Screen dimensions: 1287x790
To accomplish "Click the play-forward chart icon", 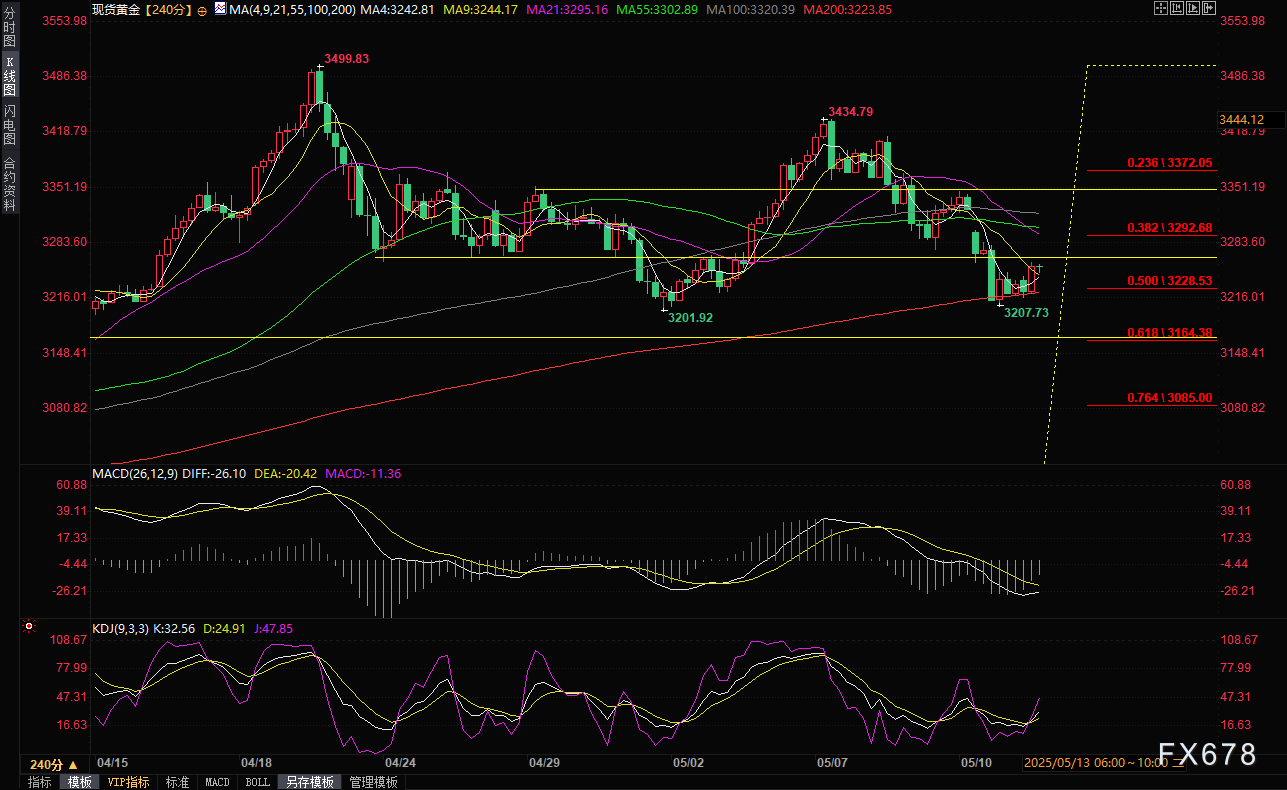I will (x=1191, y=8).
